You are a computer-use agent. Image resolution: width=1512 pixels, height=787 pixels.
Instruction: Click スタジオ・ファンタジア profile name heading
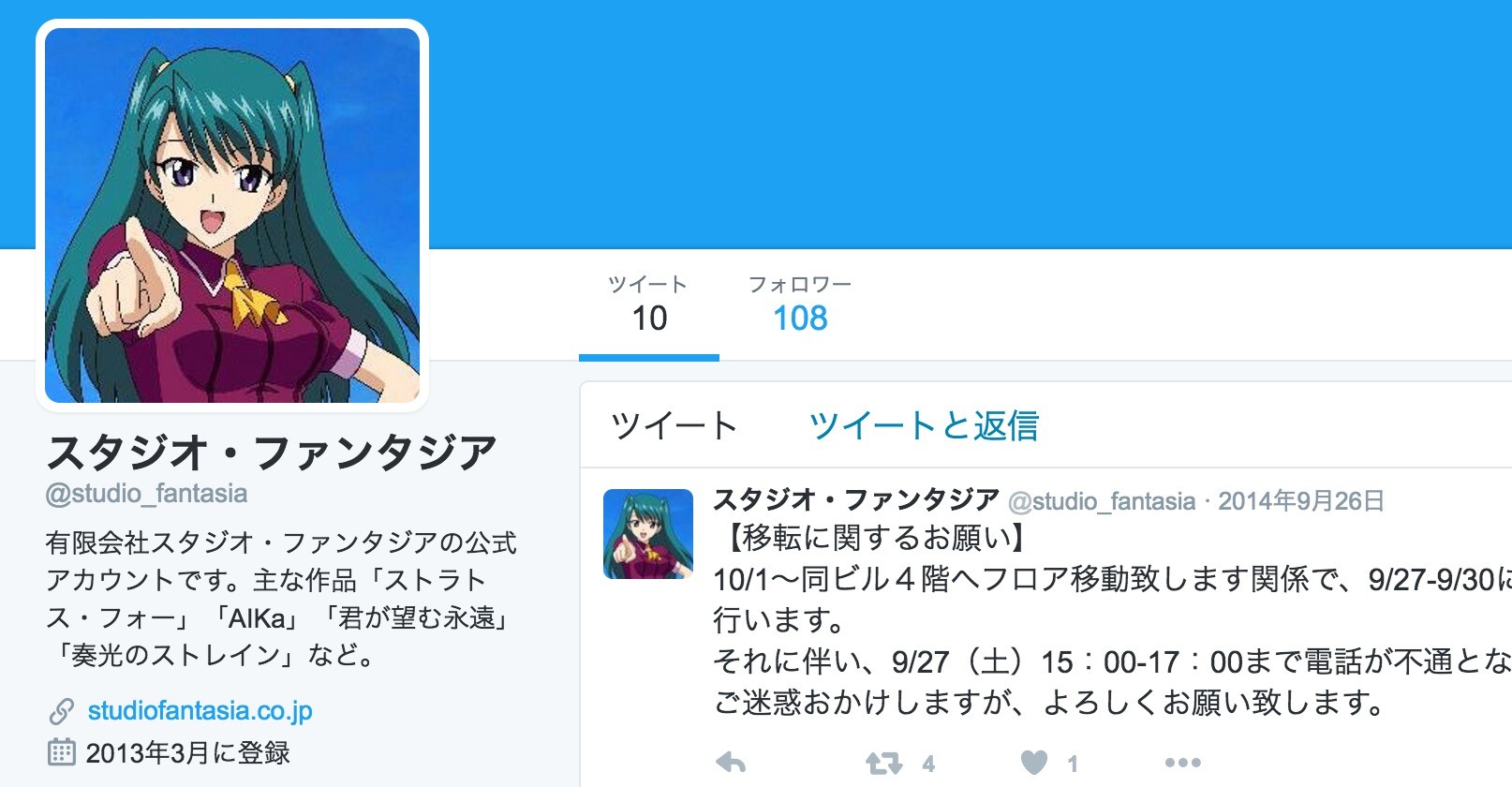tap(271, 453)
